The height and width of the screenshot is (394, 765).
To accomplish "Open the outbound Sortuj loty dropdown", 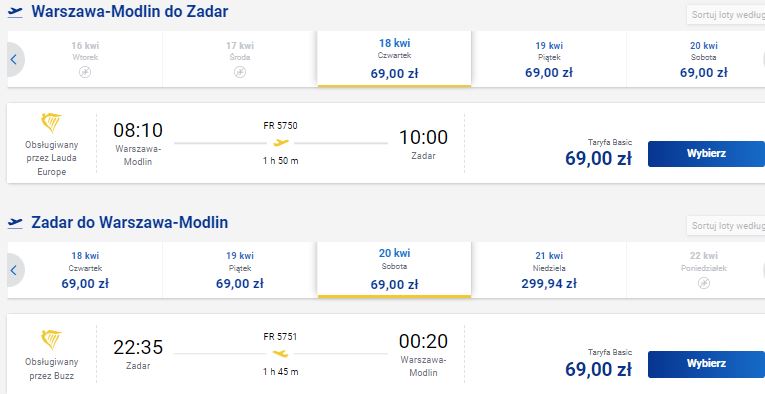I will 725,15.
